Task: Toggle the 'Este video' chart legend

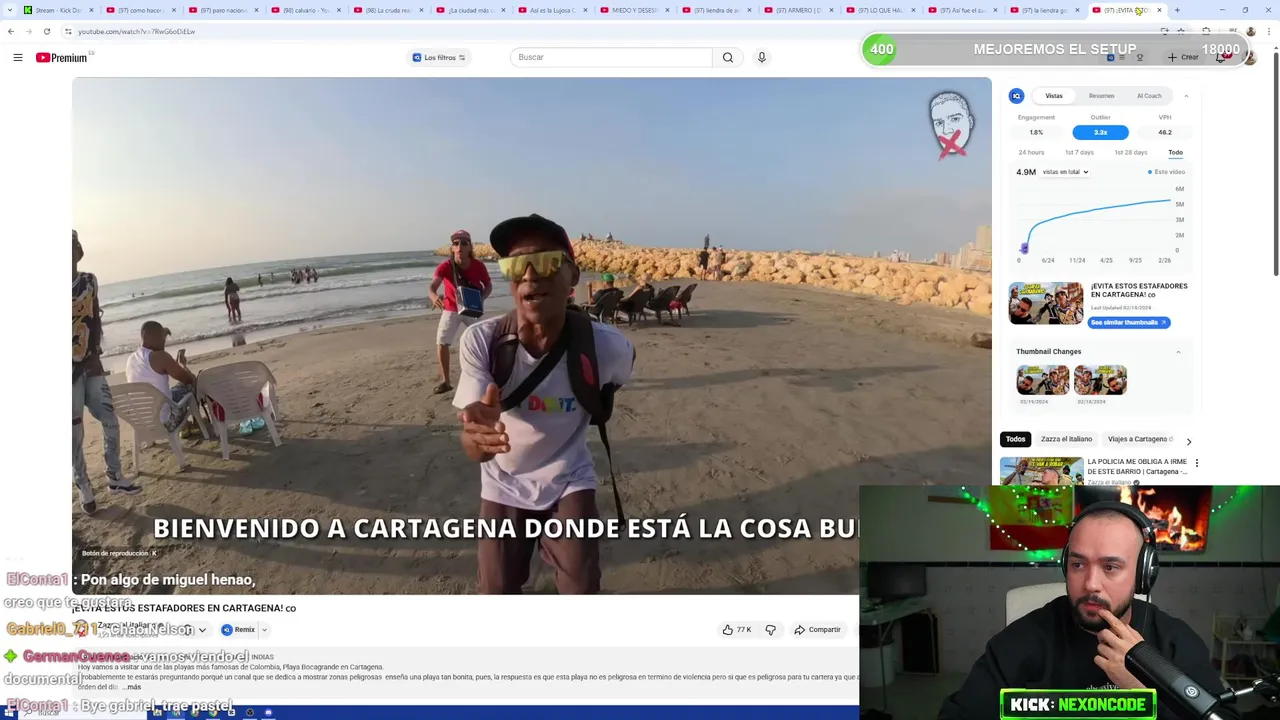Action: 1167,172
